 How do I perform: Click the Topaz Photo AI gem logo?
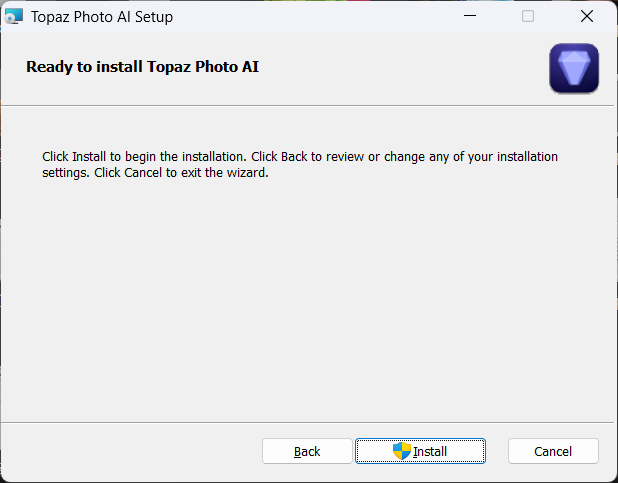click(x=574, y=69)
